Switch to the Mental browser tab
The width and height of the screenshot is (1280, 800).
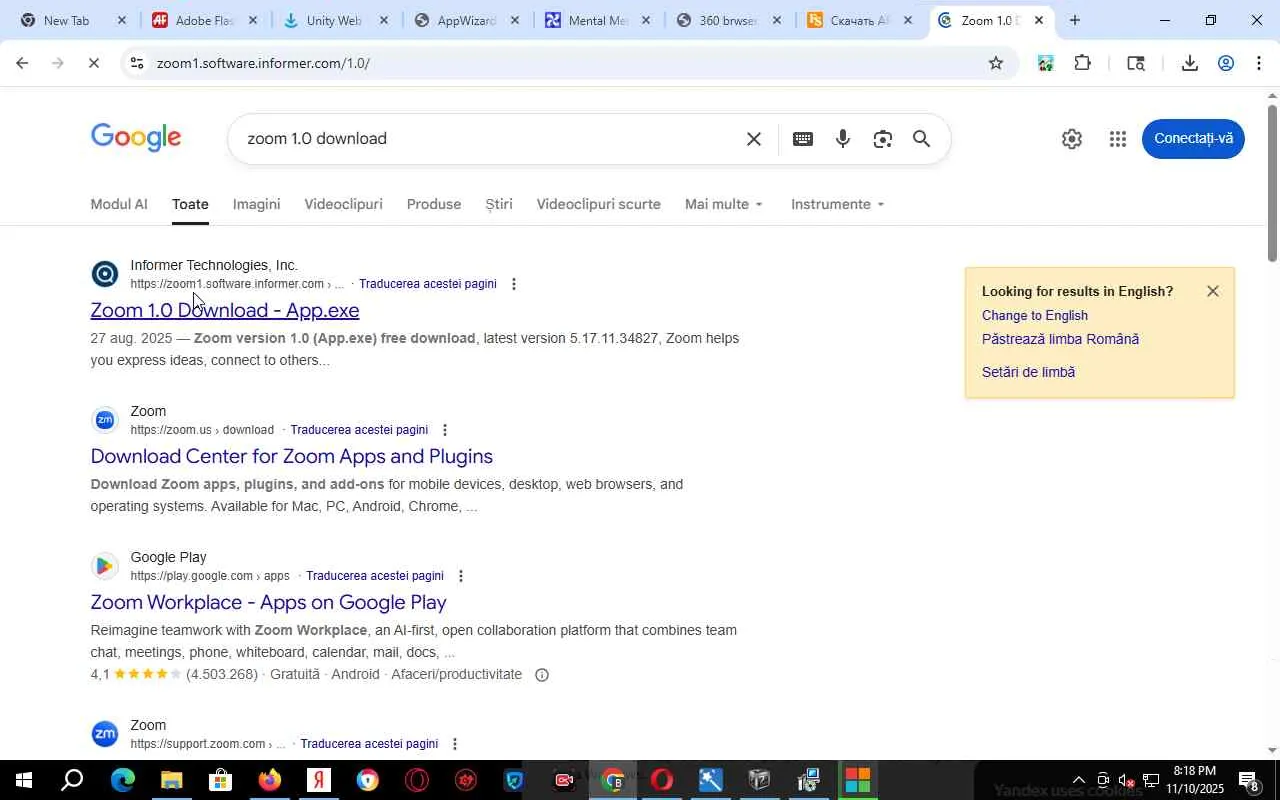pyautogui.click(x=598, y=20)
